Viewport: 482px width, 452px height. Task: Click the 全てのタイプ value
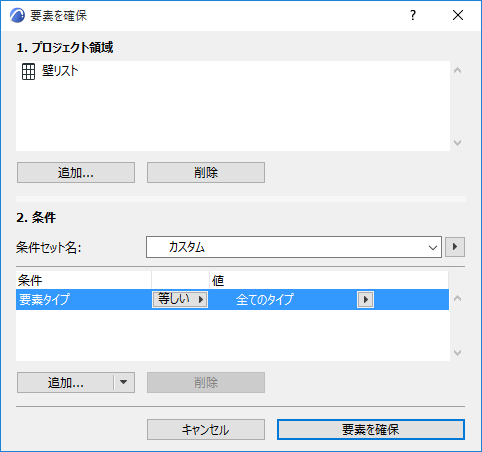tap(265, 299)
